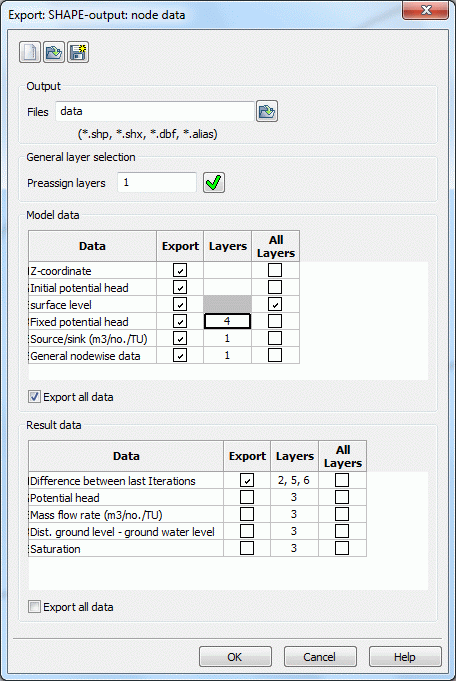The height and width of the screenshot is (681, 456).
Task: Enable All Layers for Initial potential head
Action: point(275,287)
